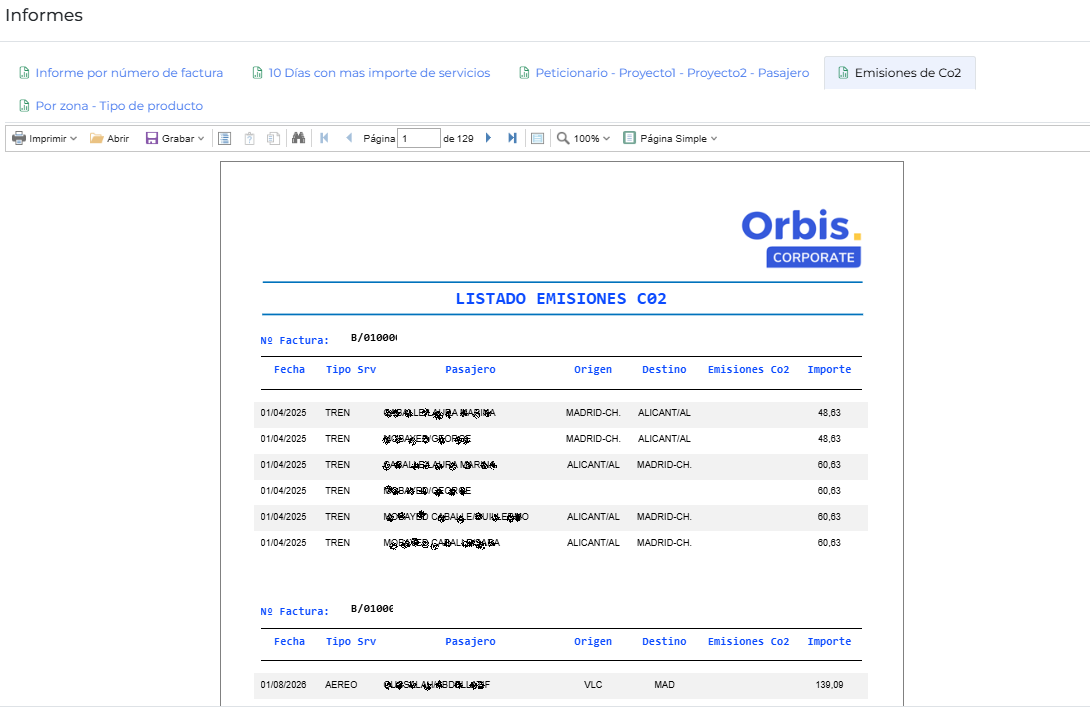
Task: Toggle full-screen view mode icon
Action: (537, 138)
